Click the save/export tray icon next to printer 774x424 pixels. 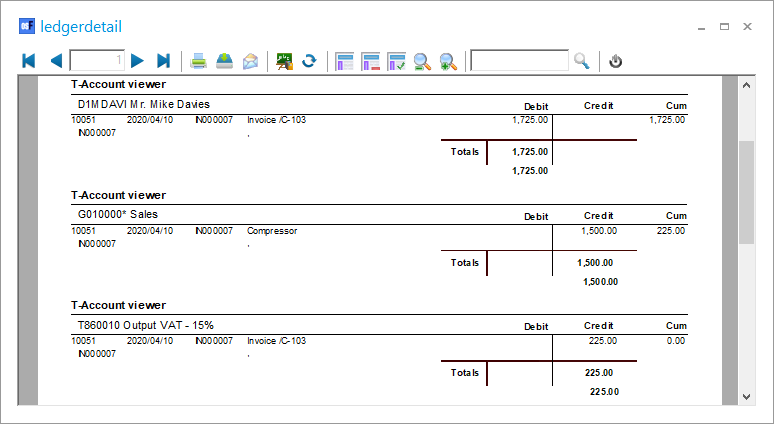point(225,61)
